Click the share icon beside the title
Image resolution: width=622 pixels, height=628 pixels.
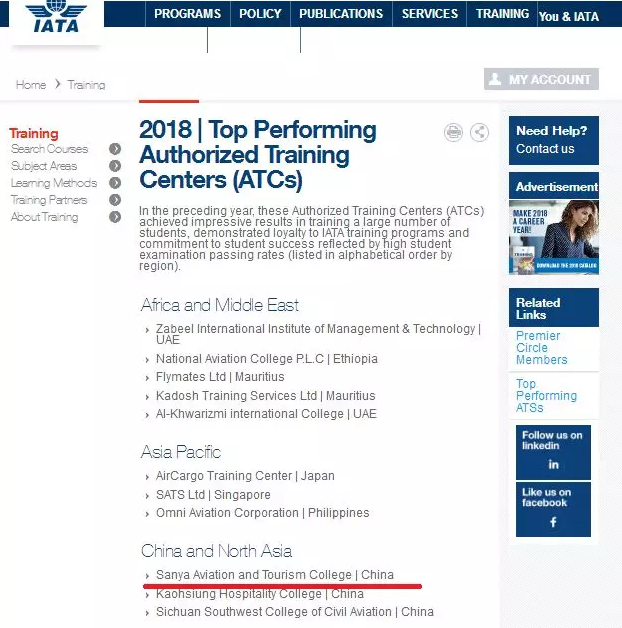pos(479,132)
